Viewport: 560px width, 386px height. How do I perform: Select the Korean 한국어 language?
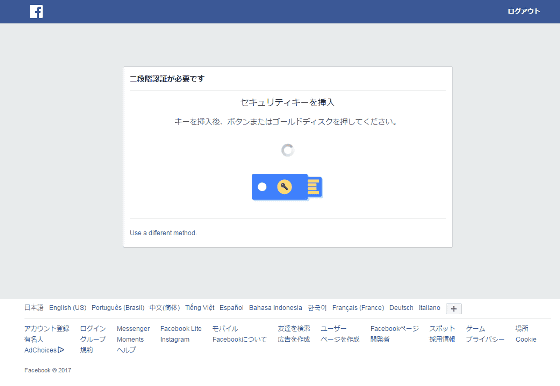point(317,307)
